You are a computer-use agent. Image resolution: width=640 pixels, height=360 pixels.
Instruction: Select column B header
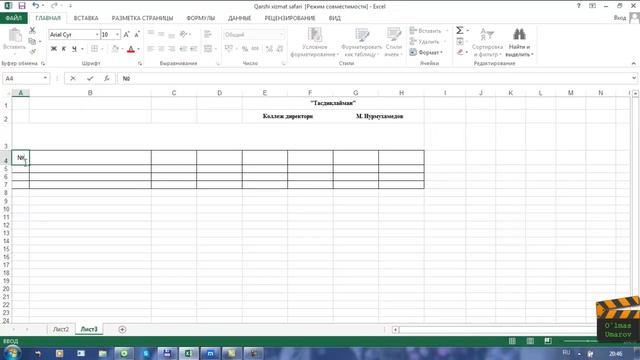pos(90,93)
